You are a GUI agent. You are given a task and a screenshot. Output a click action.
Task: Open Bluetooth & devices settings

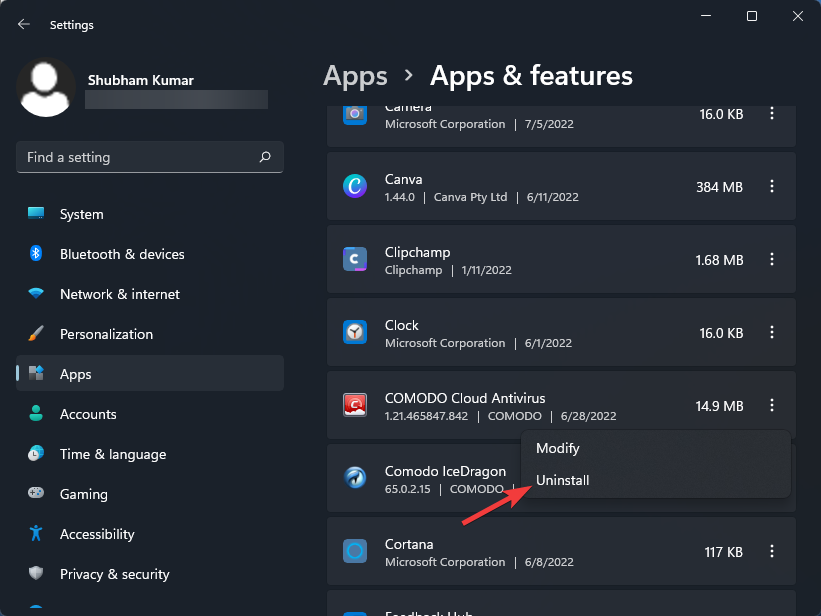coord(122,254)
